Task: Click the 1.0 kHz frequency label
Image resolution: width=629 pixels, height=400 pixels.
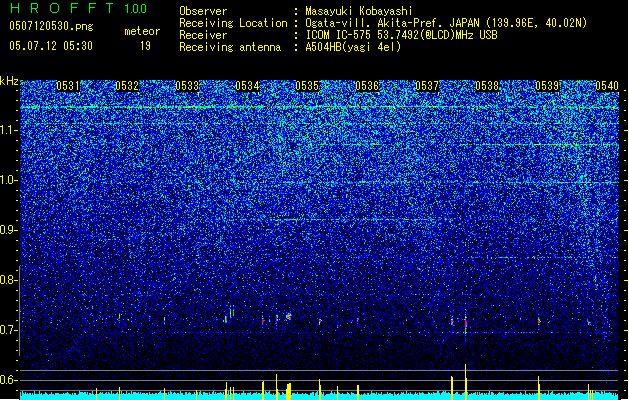Action: tap(8, 180)
